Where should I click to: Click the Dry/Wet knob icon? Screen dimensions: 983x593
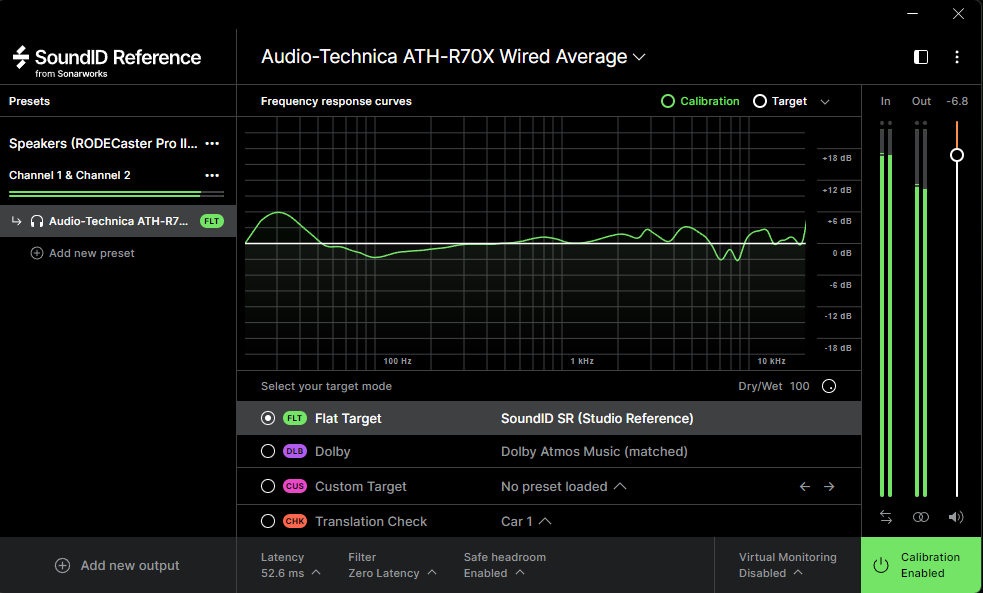828,387
